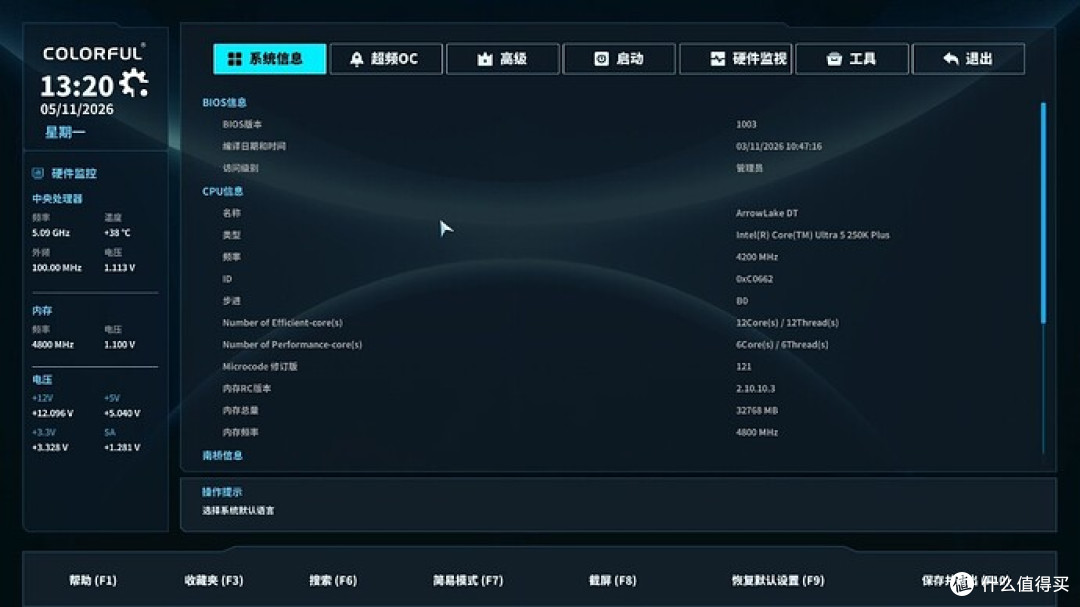Open the 工具 tab
Screen dimensions: 1080x607
tap(852, 59)
